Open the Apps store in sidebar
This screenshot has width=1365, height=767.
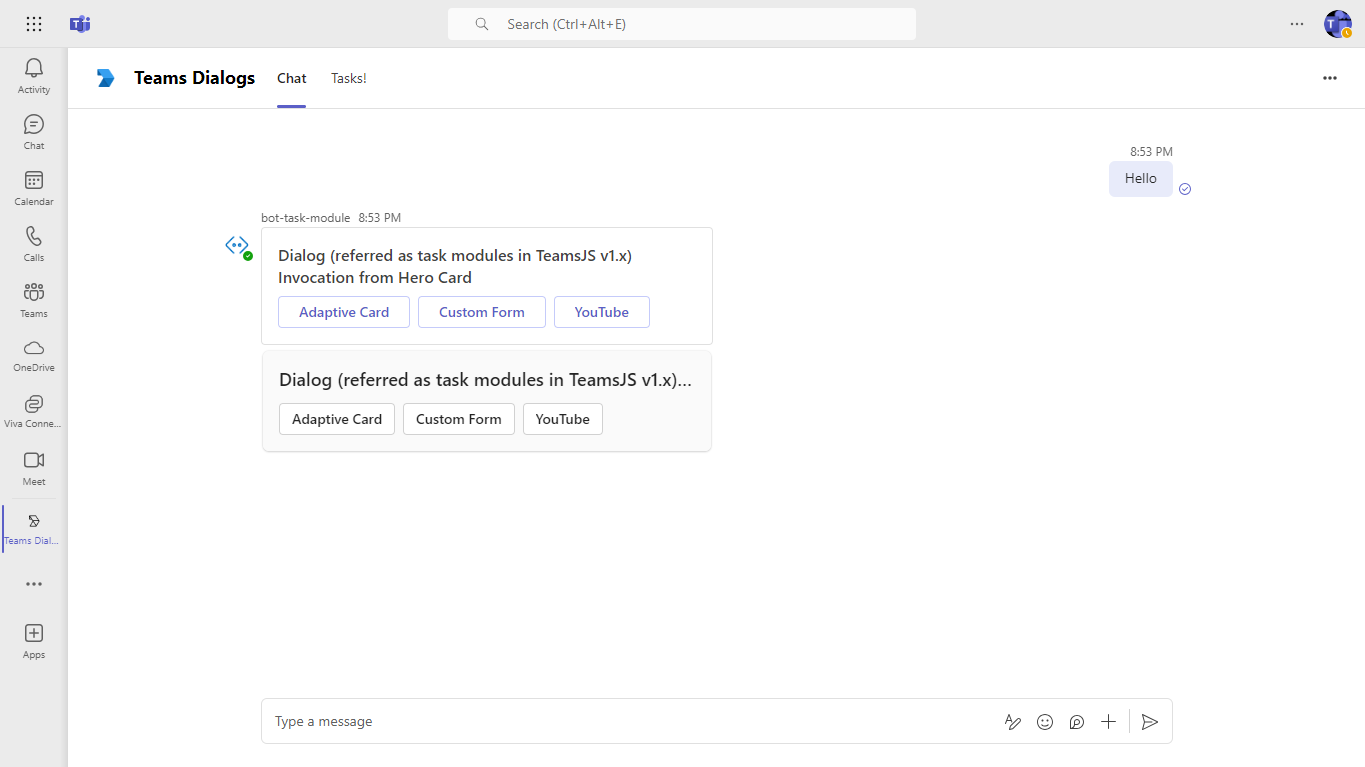pos(34,641)
